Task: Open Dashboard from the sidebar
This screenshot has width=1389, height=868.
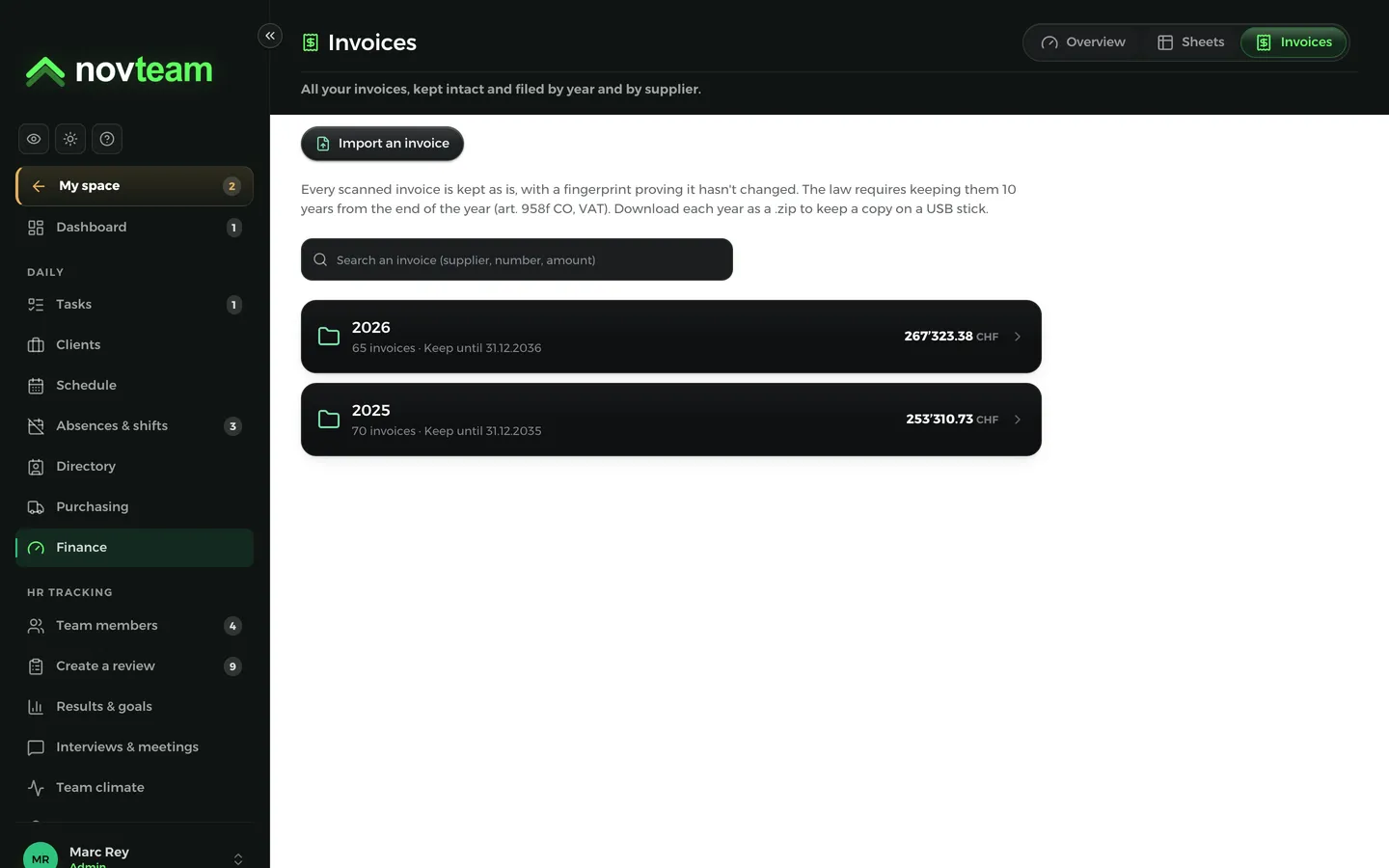Action: tap(134, 228)
